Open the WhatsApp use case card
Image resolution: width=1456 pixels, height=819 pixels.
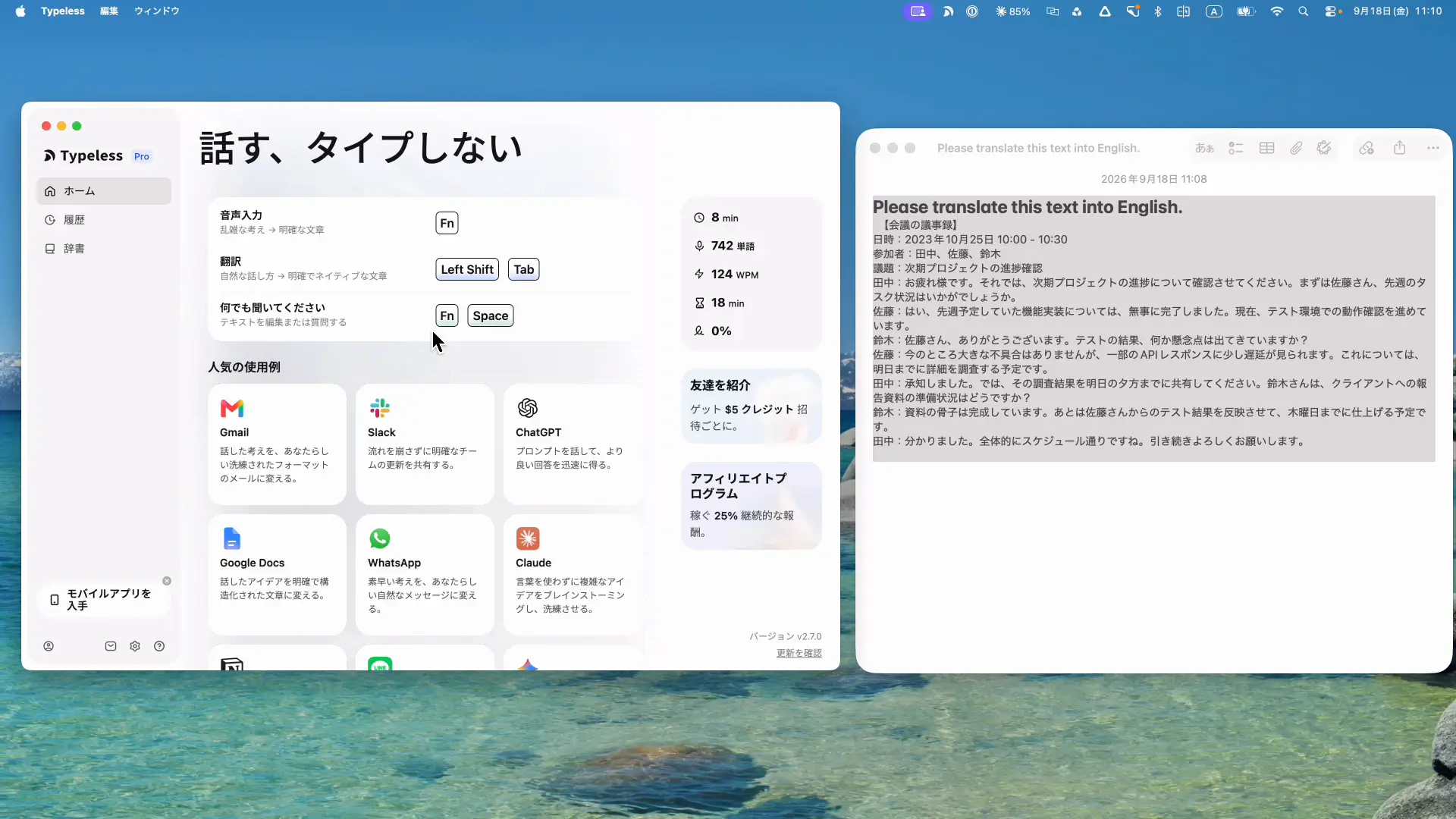[x=425, y=575]
